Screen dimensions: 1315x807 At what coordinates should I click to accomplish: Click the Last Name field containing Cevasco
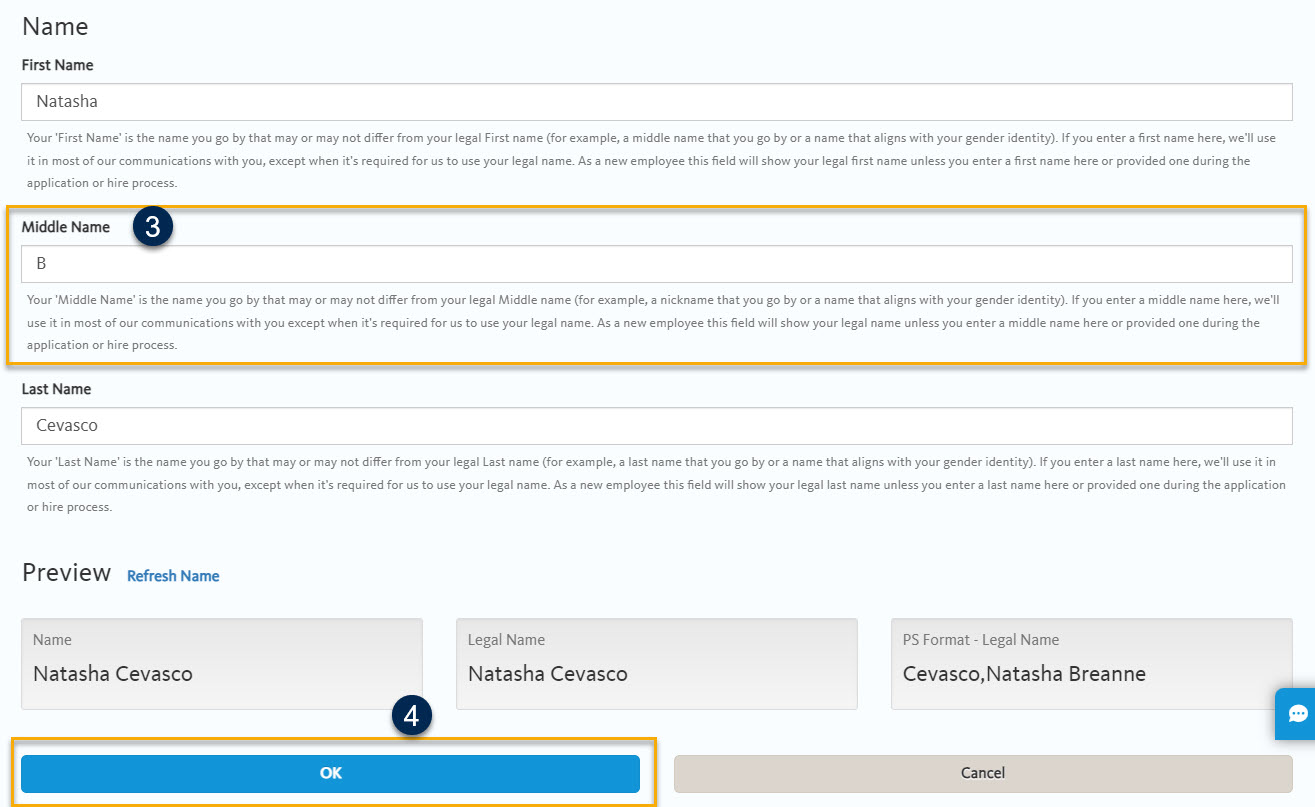(657, 425)
